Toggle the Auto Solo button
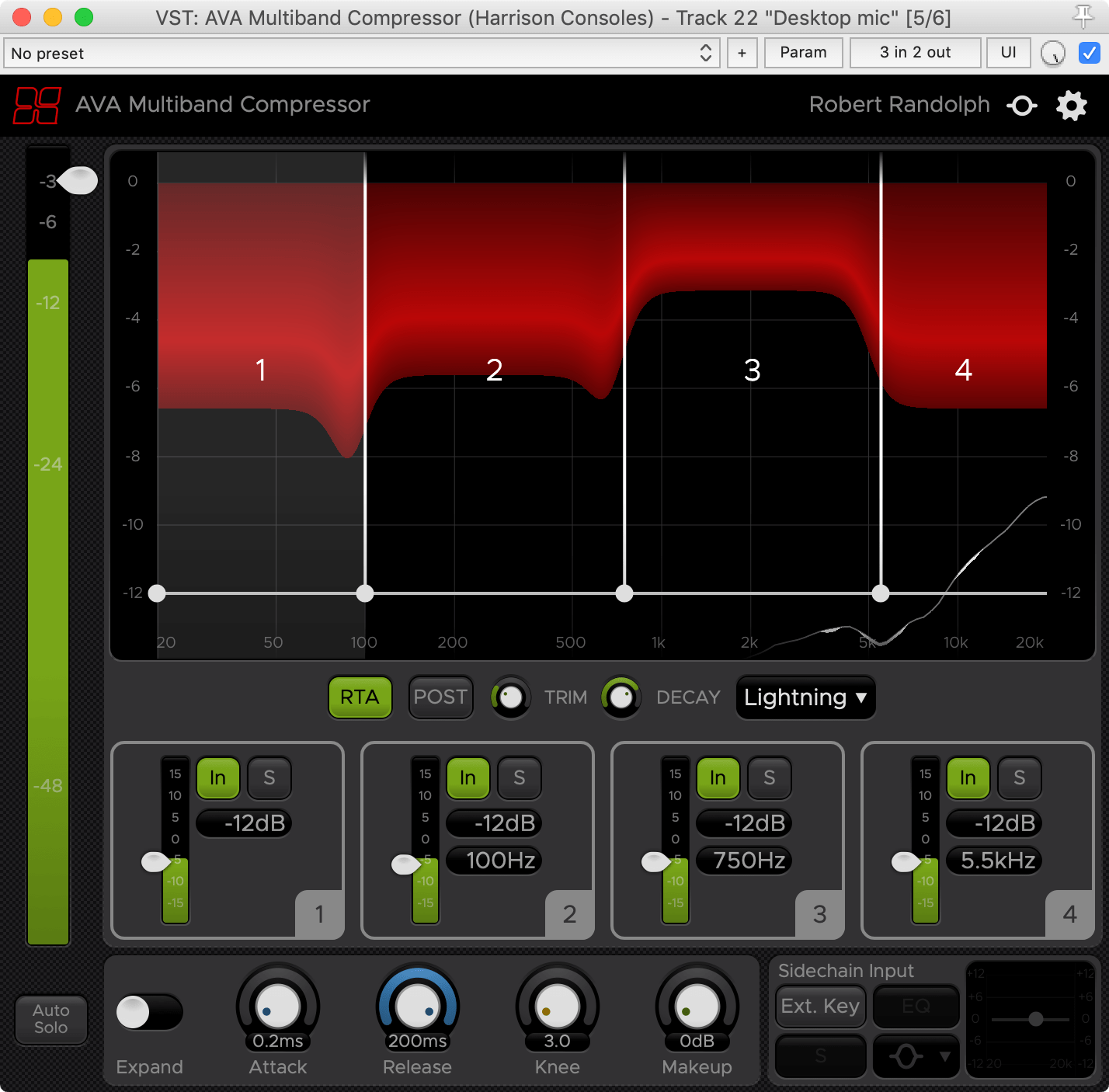 point(51,1019)
